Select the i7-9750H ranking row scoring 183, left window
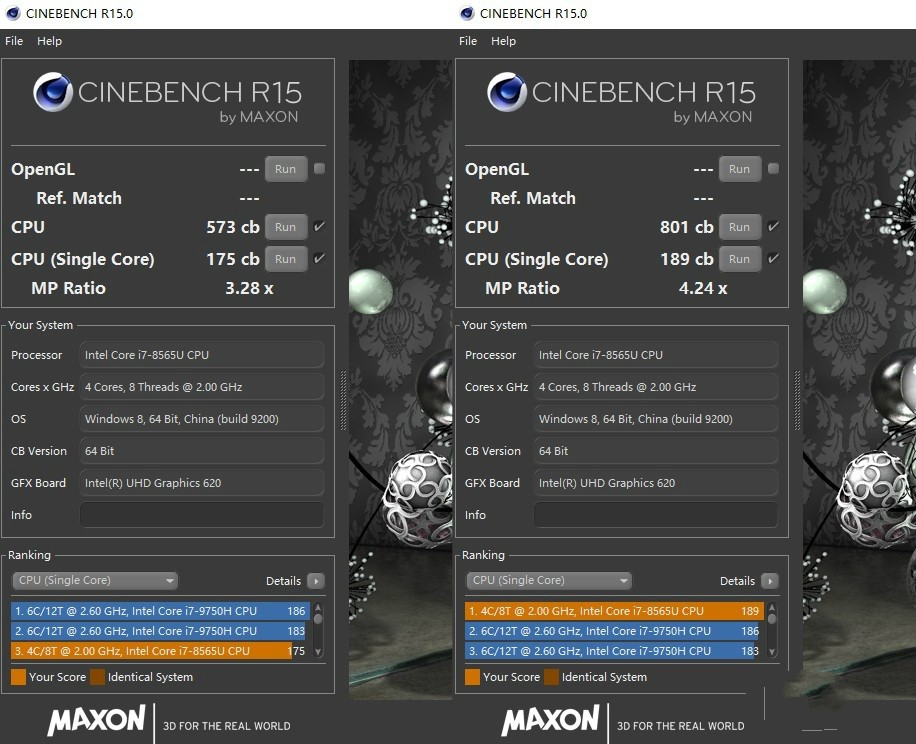Screen dimensions: 916x744 click(x=160, y=631)
